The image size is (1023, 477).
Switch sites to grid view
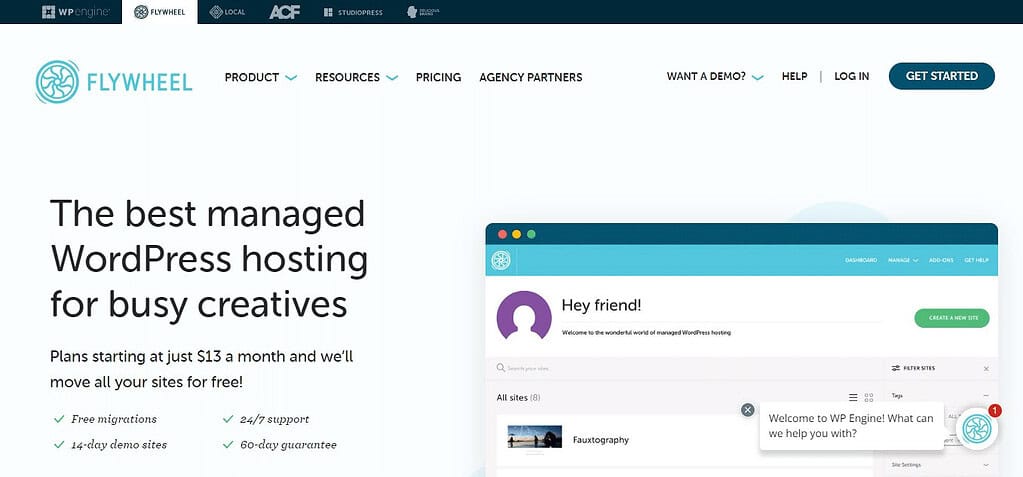869,397
